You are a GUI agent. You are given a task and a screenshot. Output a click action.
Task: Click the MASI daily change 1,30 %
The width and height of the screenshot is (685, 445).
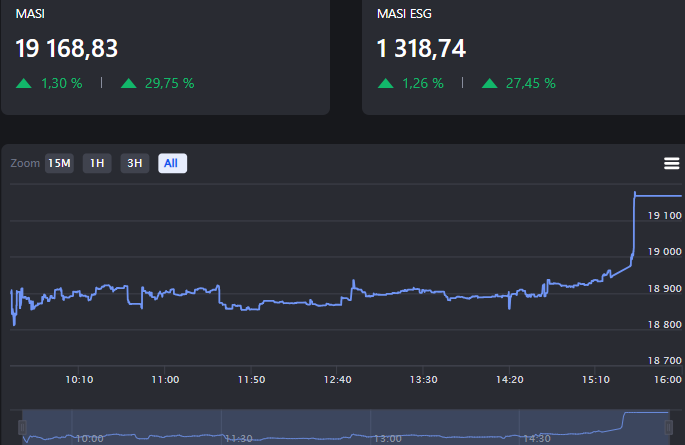tap(62, 83)
